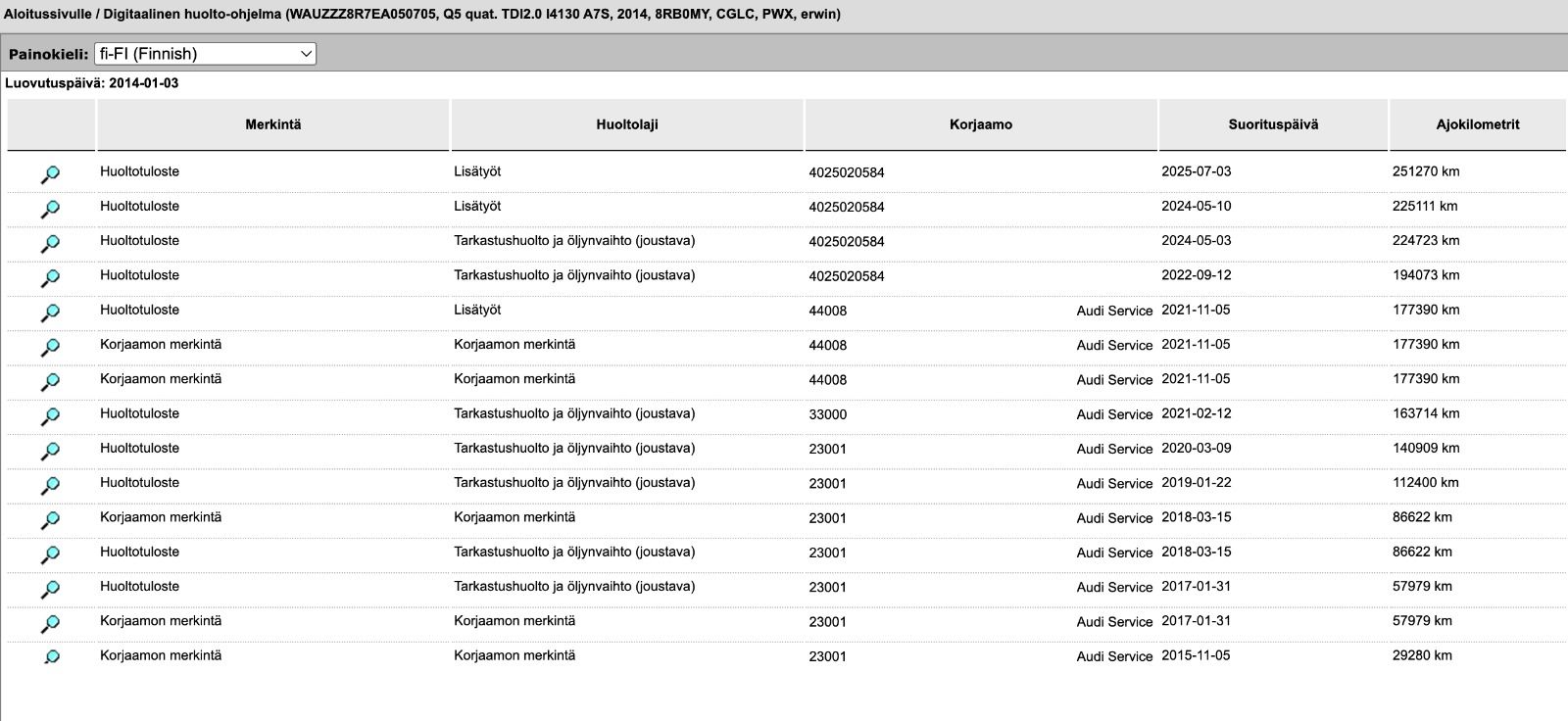Viewport: 1568px width, 721px height.
Task: Click the Ajokilometrit column header
Action: point(1478,124)
